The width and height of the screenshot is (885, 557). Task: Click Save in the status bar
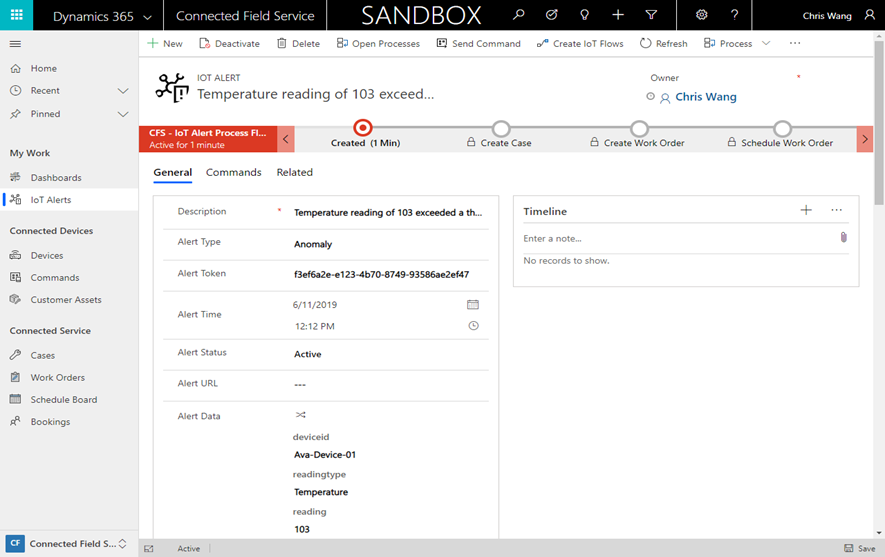pyautogui.click(x=860, y=548)
